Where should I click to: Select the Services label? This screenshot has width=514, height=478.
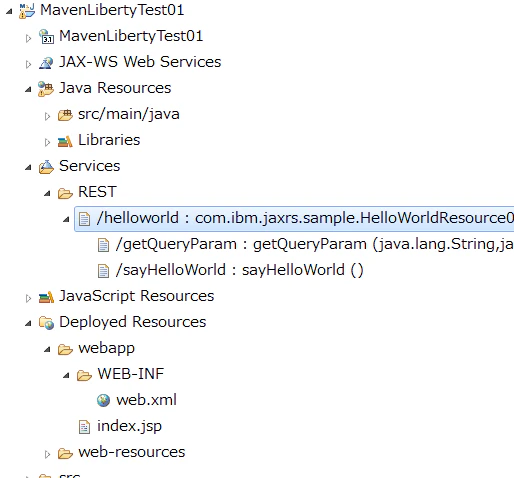click(90, 166)
